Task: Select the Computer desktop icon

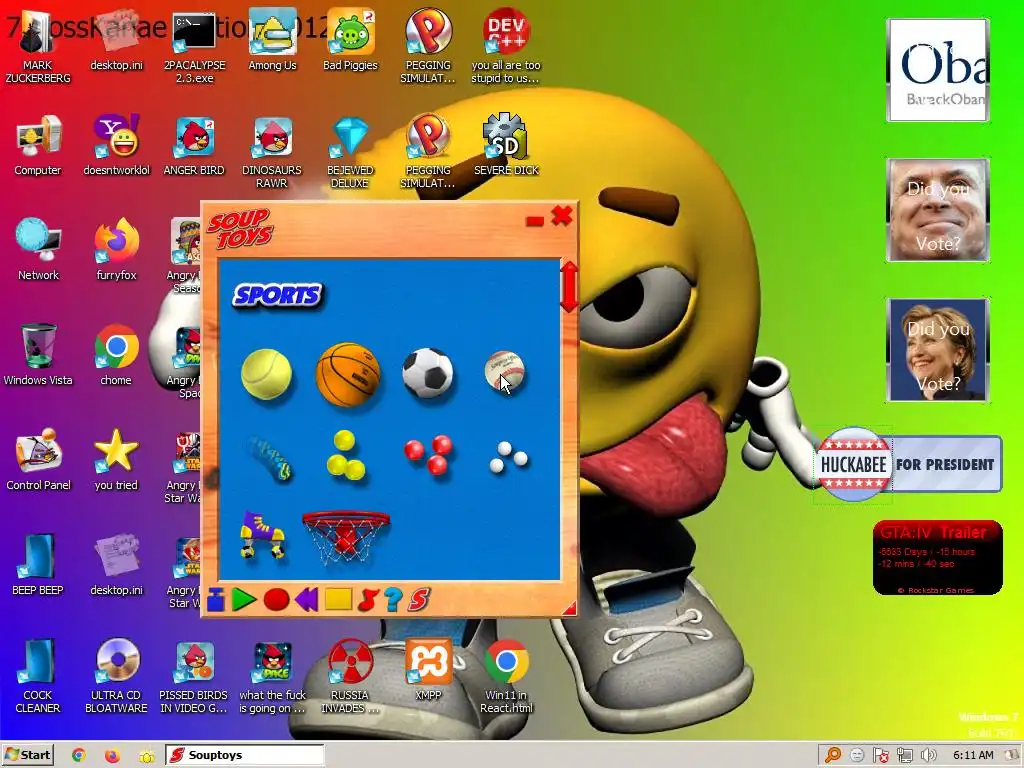Action: click(x=37, y=146)
